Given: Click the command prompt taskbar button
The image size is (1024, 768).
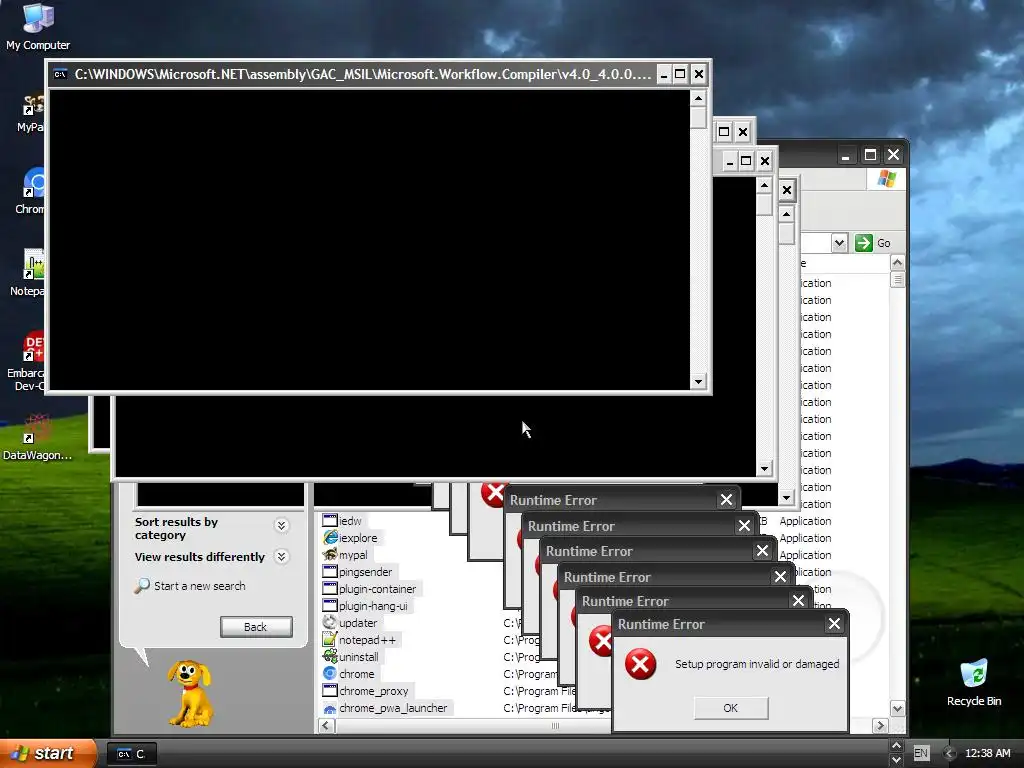Looking at the screenshot, I should click(131, 754).
